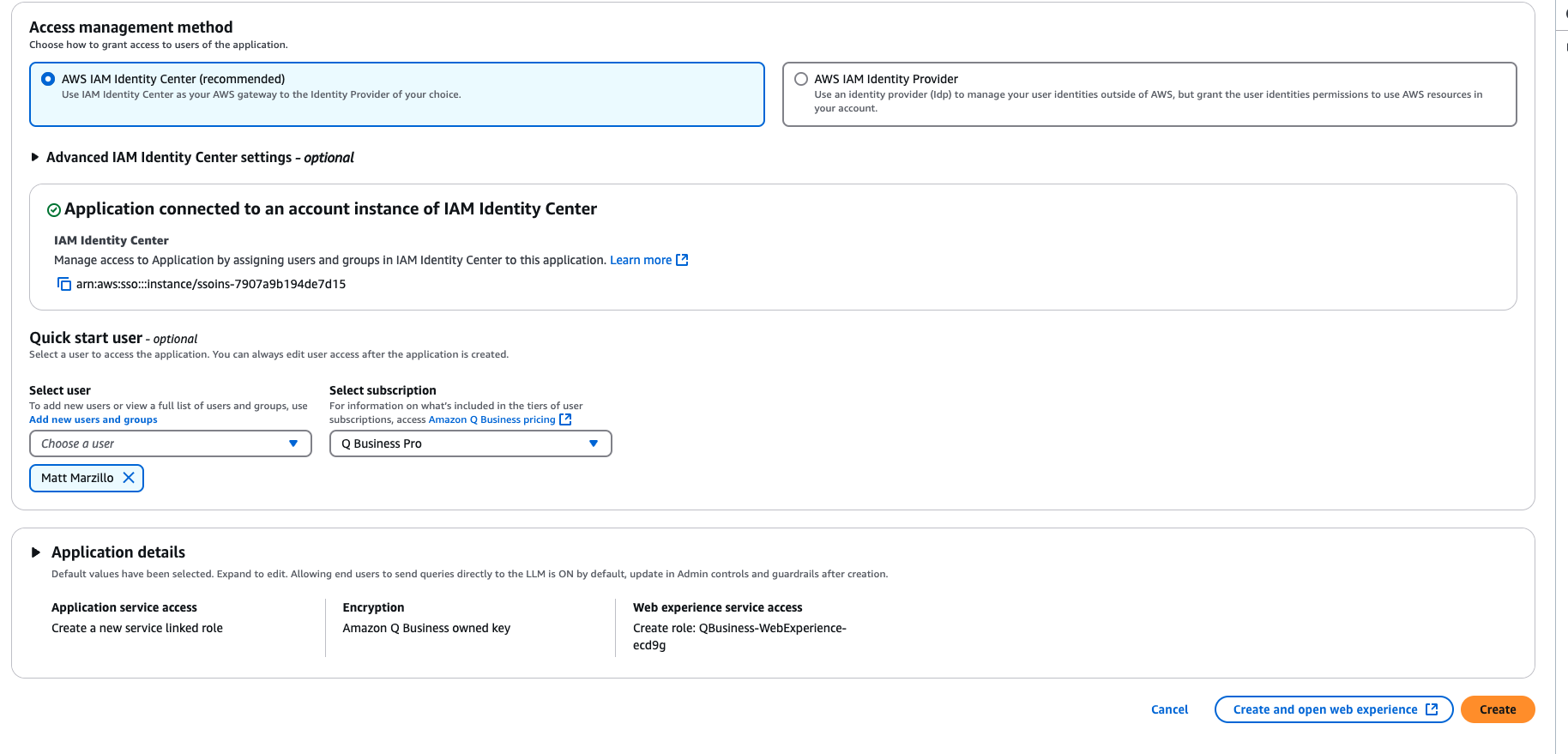
Task: Open the Q Business Pro subscription dropdown
Action: [x=470, y=443]
